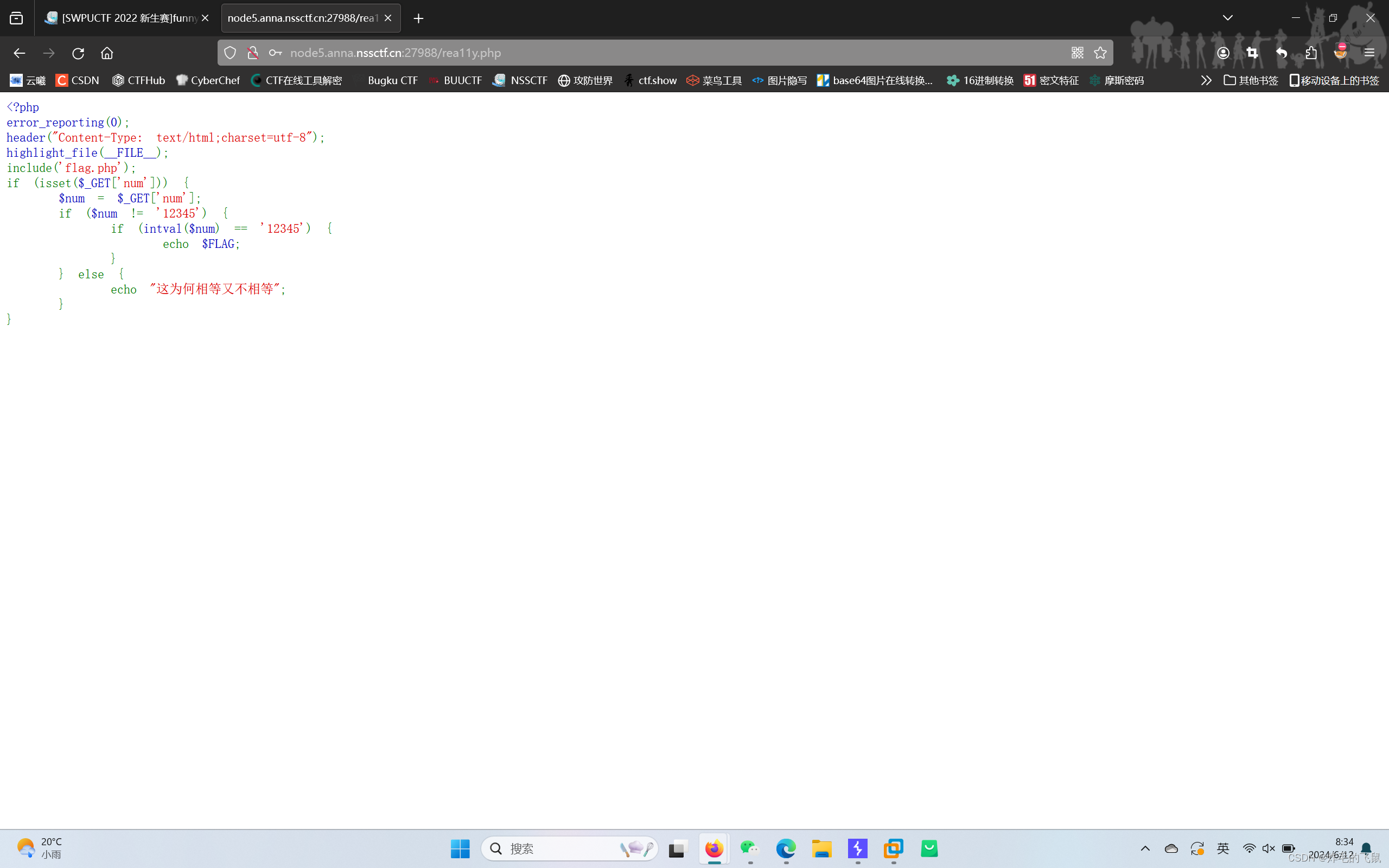Open the CyberChef bookmark
The height and width of the screenshot is (868, 1389).
[x=208, y=80]
